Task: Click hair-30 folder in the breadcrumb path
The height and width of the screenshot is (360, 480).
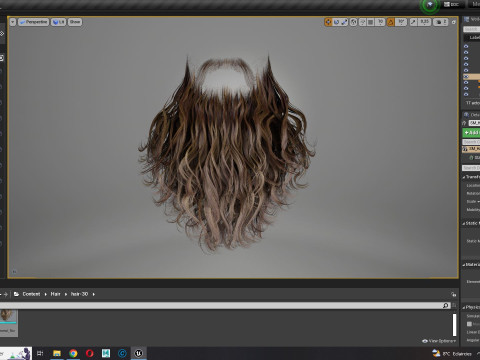Action: 79,294
